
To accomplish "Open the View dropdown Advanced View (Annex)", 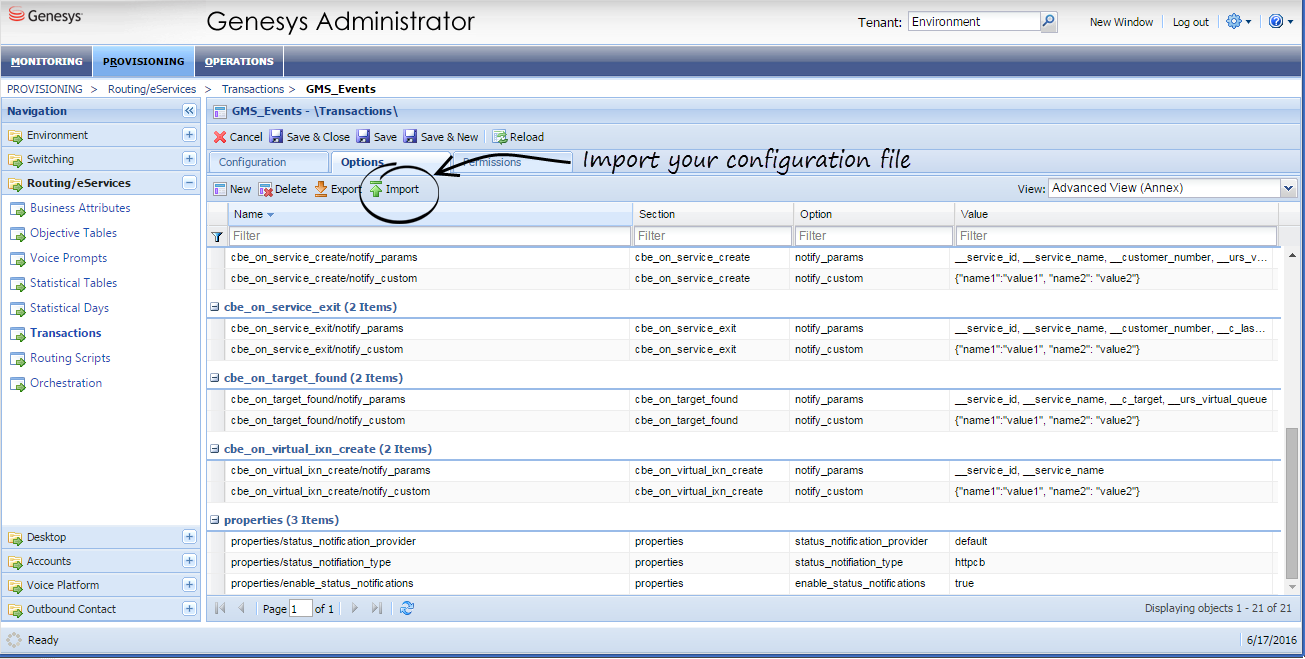I will (x=1172, y=188).
